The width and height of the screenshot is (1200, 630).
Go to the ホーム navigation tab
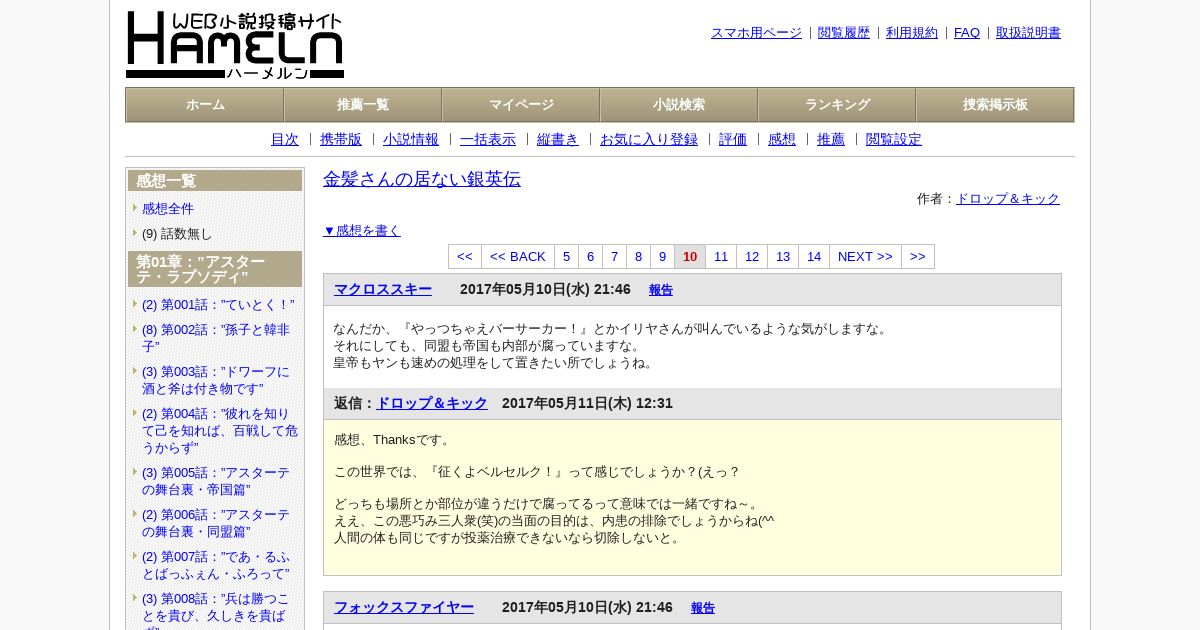click(205, 105)
